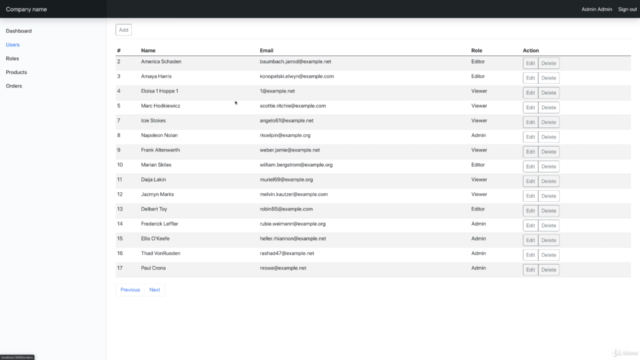Viewport: 640px width, 360px height.
Task: Sign out of the account
Action: click(627, 9)
